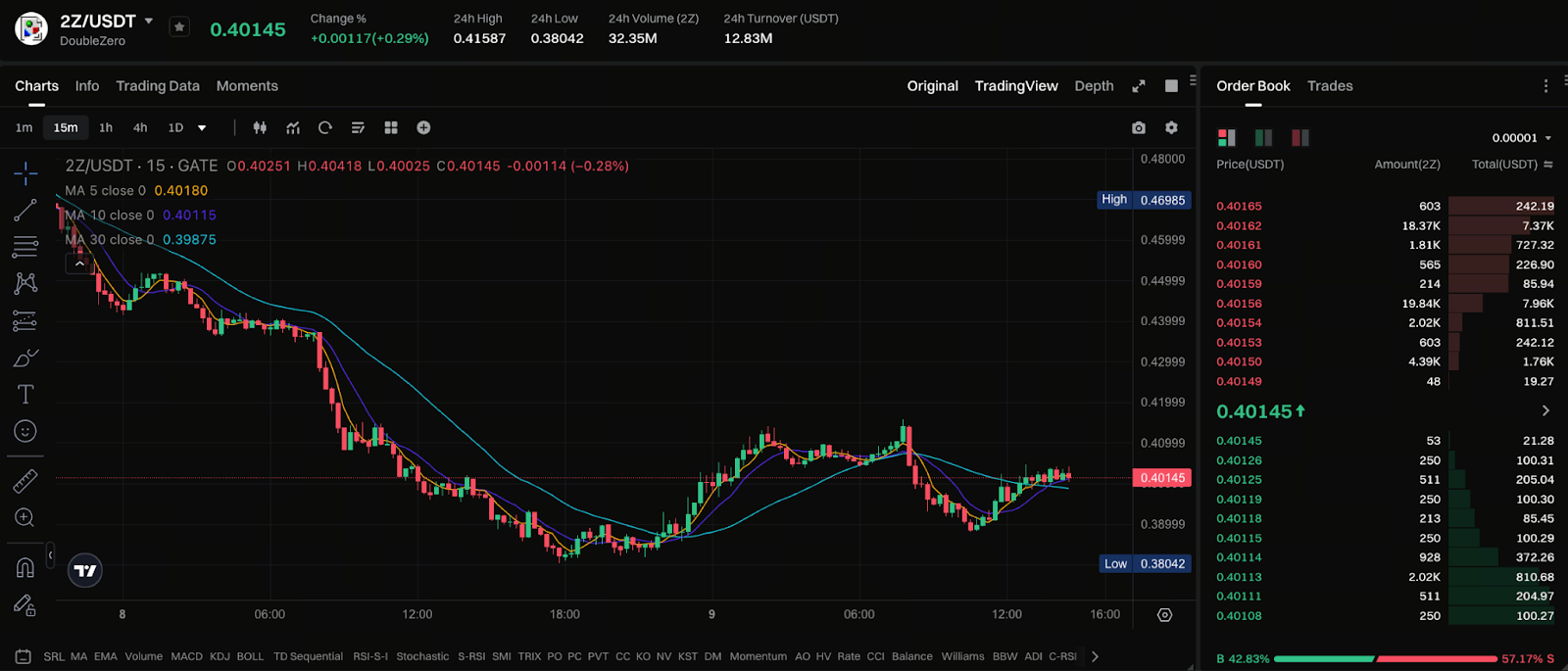The image size is (1568, 671).
Task: Collapse the MA indicator legend
Action: click(x=79, y=264)
